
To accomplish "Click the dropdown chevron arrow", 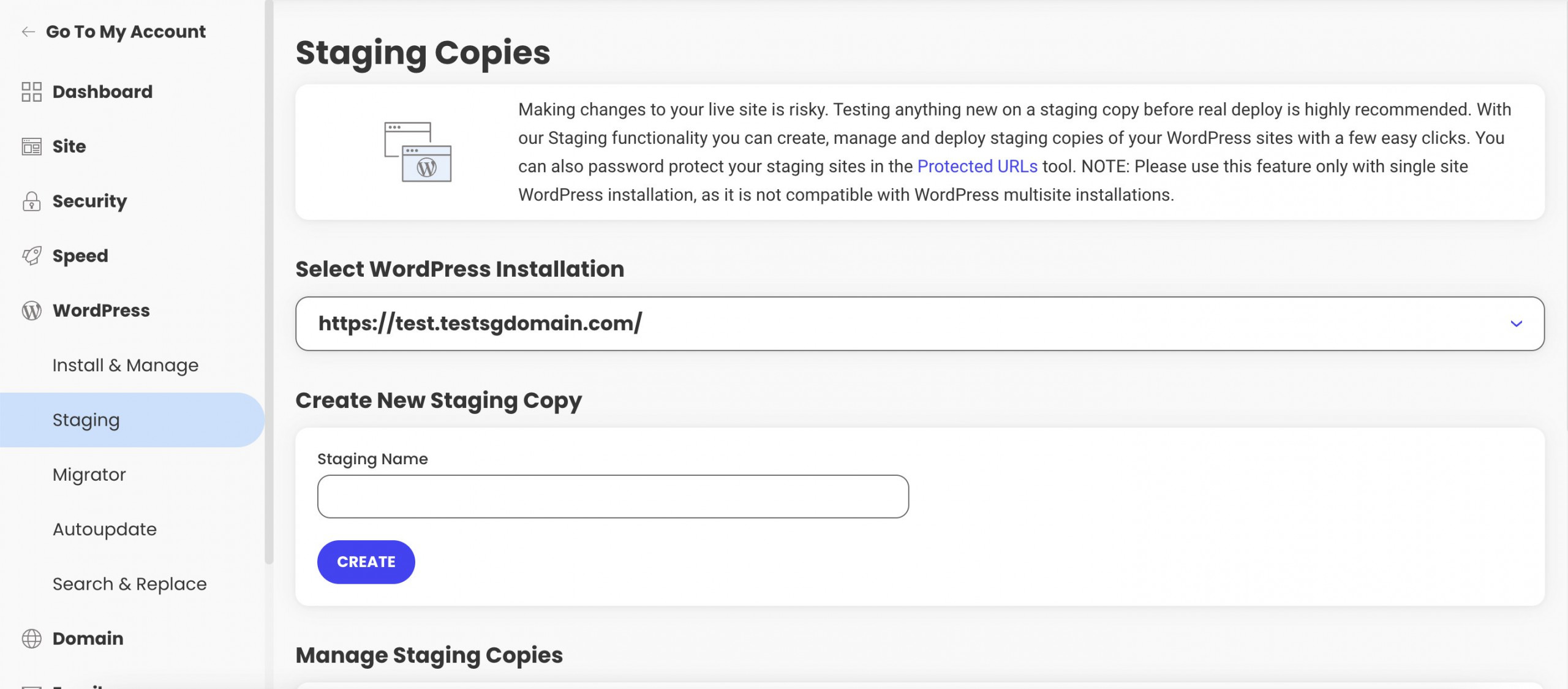I will pyautogui.click(x=1516, y=323).
